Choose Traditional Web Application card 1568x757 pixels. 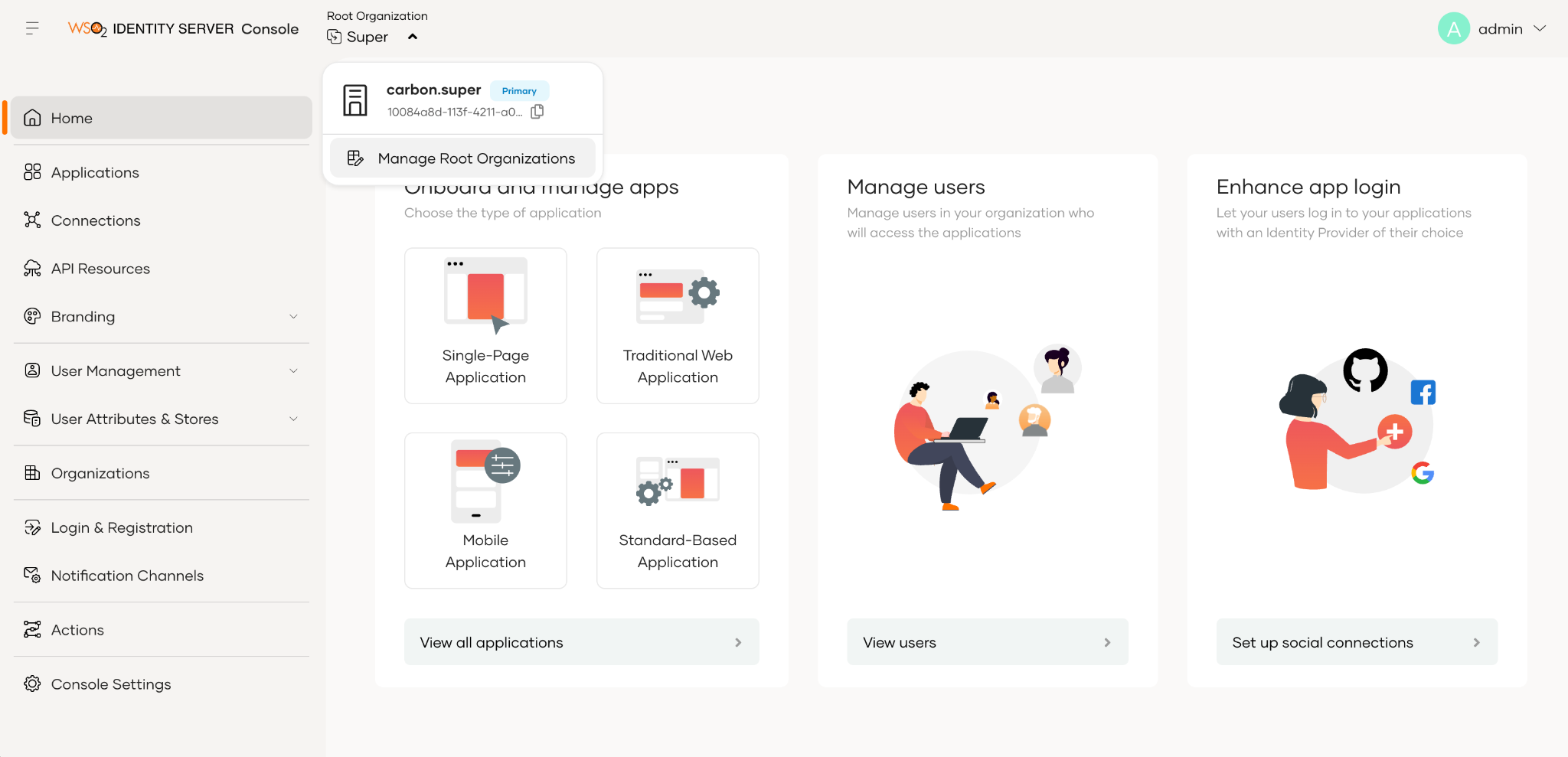(x=678, y=325)
